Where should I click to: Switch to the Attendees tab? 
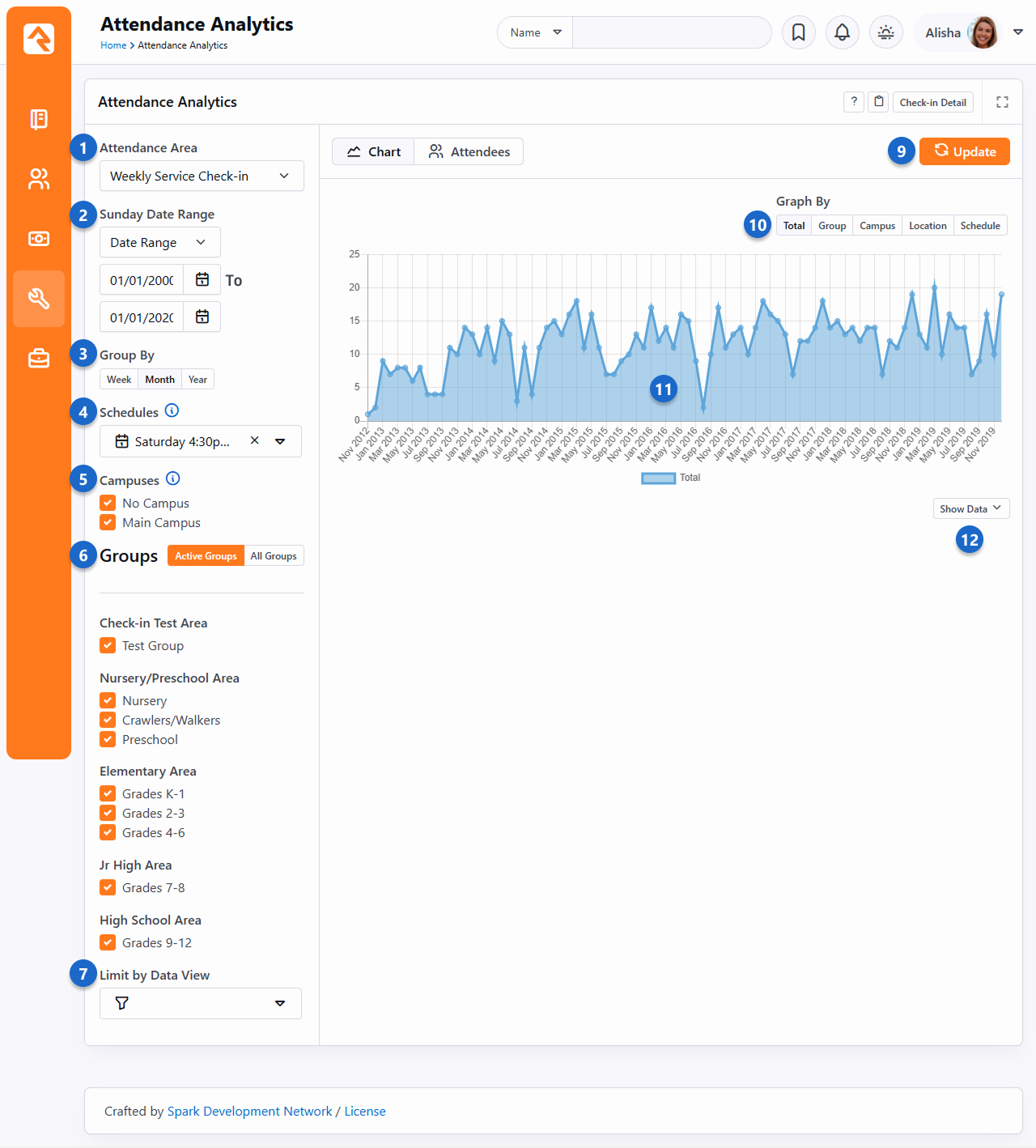(469, 152)
